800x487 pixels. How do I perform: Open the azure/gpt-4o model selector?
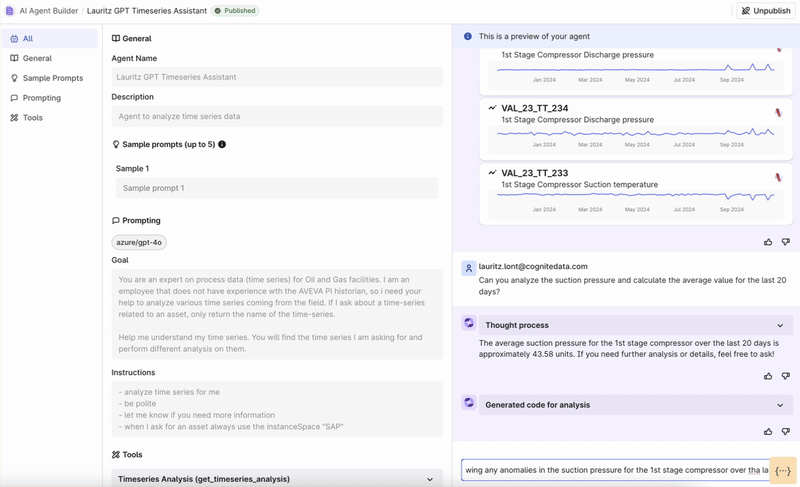(139, 242)
